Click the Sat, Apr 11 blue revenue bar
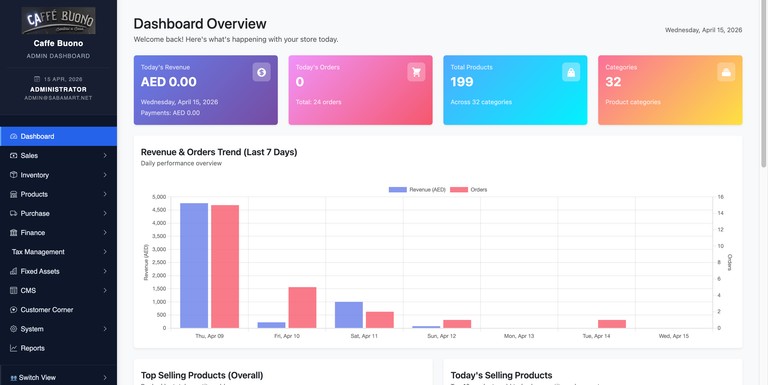The width and height of the screenshot is (768, 385). click(x=349, y=315)
